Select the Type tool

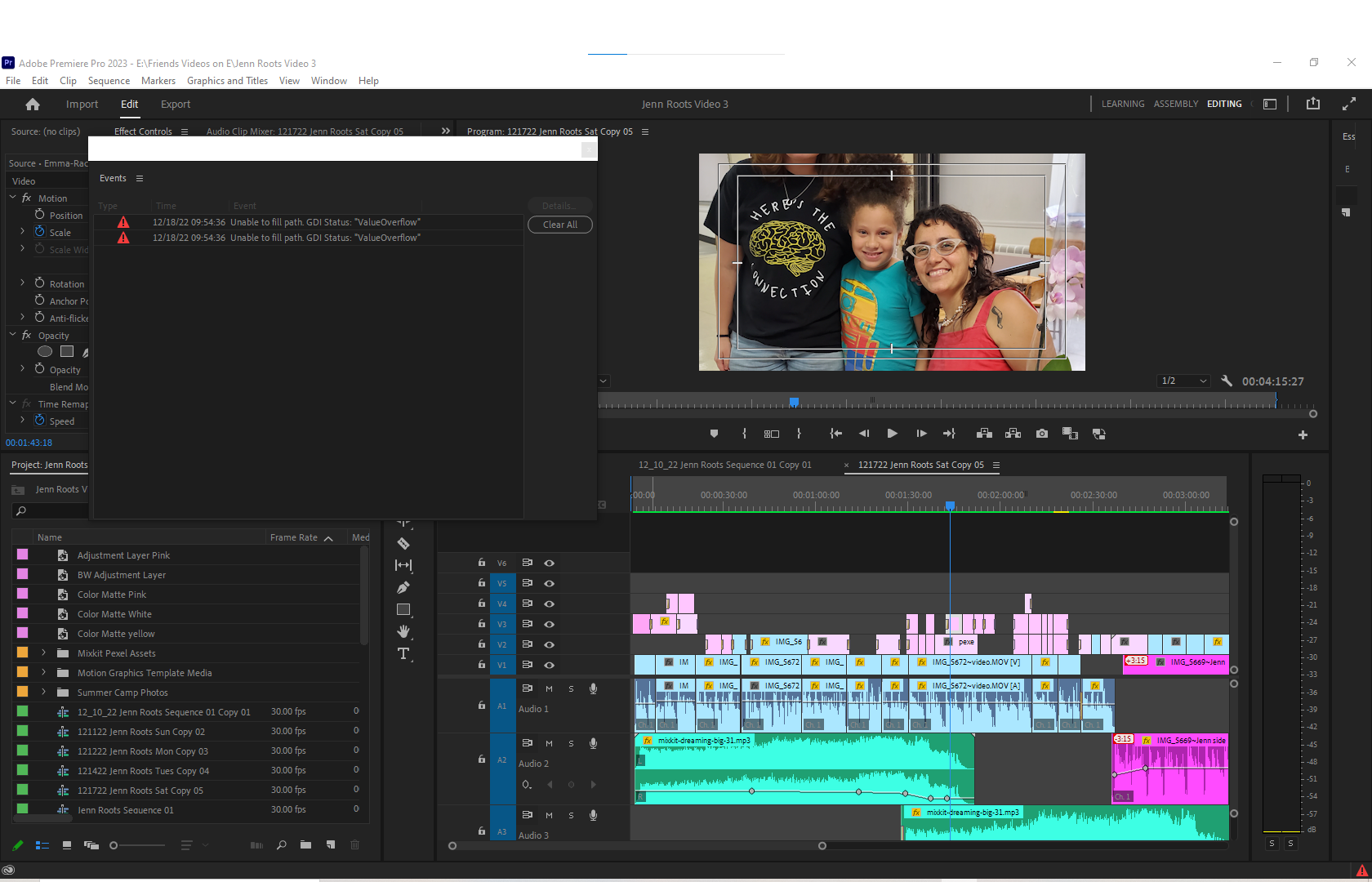(x=403, y=653)
